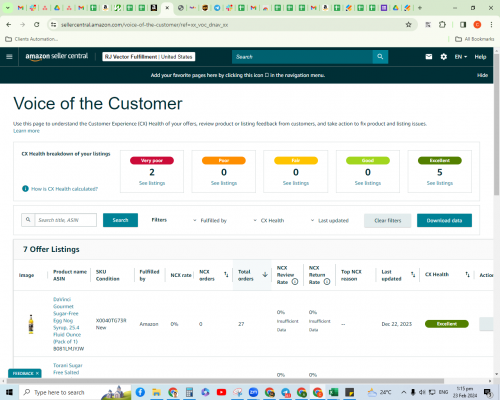Viewport: 500px width, 400px height.
Task: Click See listings under Very poor
Action: click(x=152, y=183)
